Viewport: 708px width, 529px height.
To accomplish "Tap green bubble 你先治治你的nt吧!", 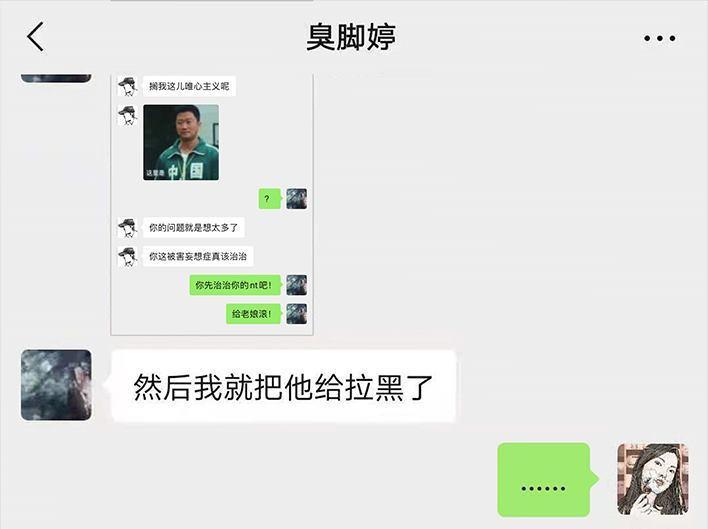I will pyautogui.click(x=235, y=285).
